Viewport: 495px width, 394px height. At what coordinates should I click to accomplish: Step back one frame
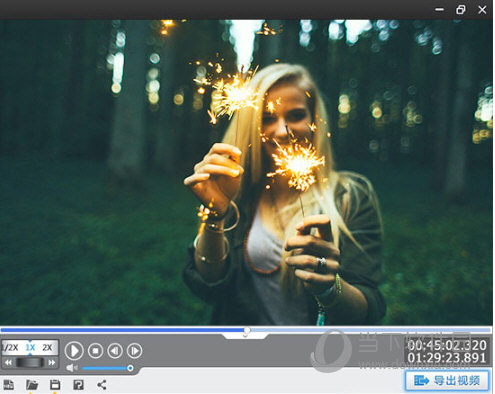(115, 351)
